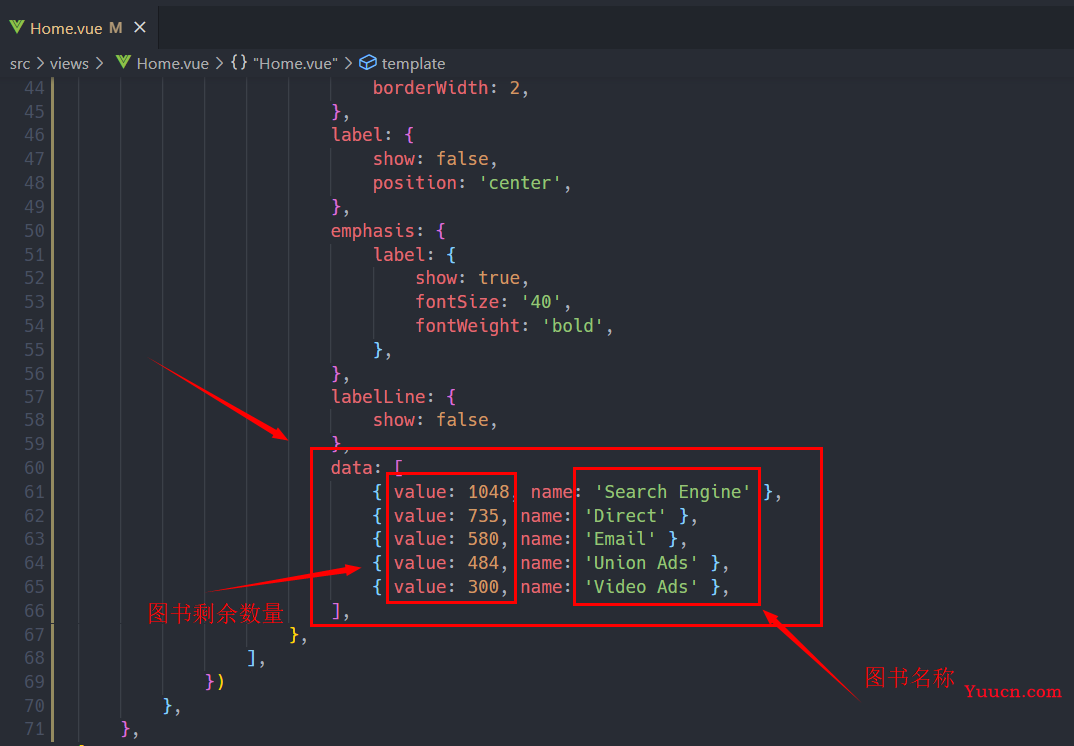Click line number 60 in gutter
1074x746 pixels.
pyautogui.click(x=34, y=469)
